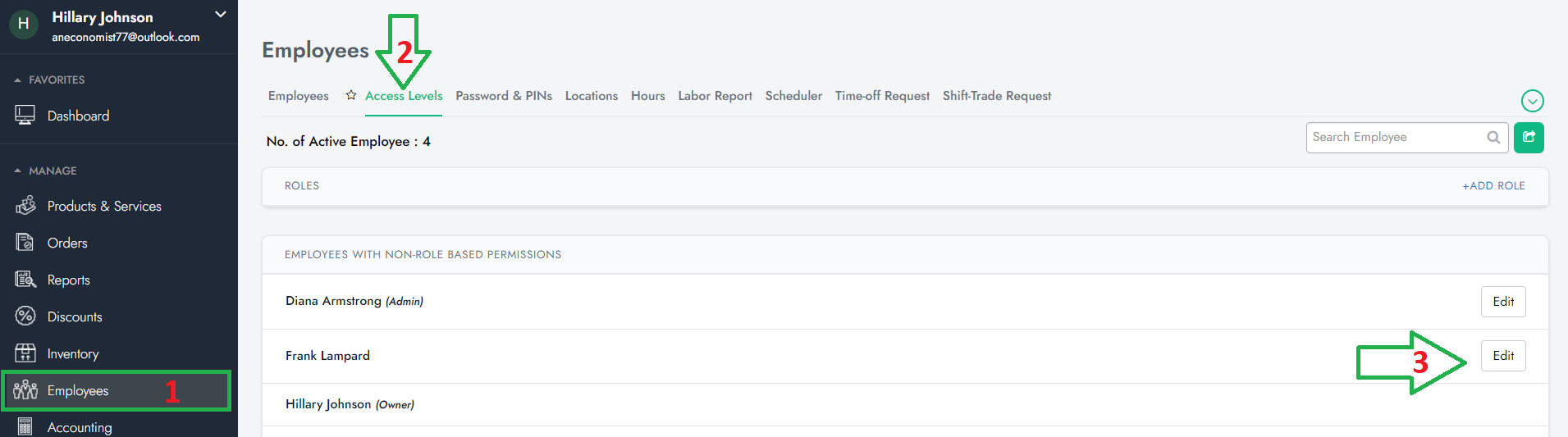1568x437 pixels.
Task: Switch to the Password & PINs tab
Action: point(504,96)
